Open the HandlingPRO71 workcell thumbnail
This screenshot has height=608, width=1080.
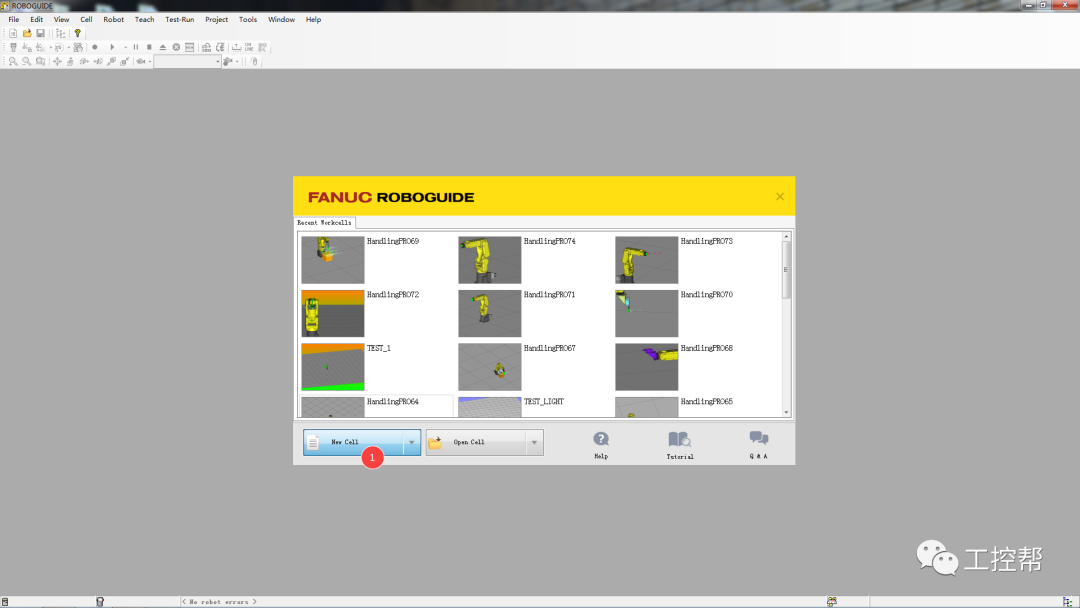coord(490,313)
